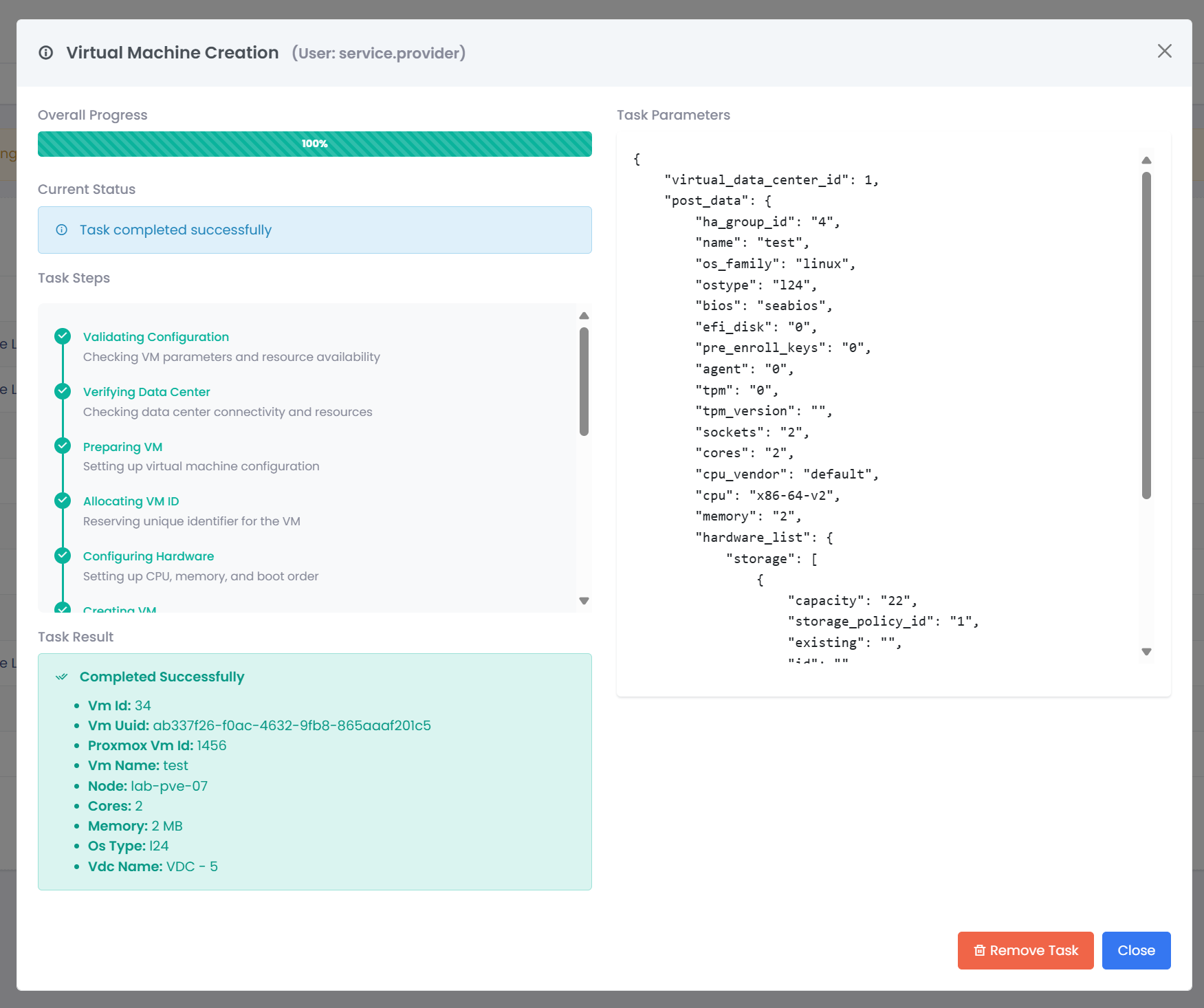Click the check icon for Configuring Hardware step
The width and height of the screenshot is (1204, 1008).
[x=63, y=556]
